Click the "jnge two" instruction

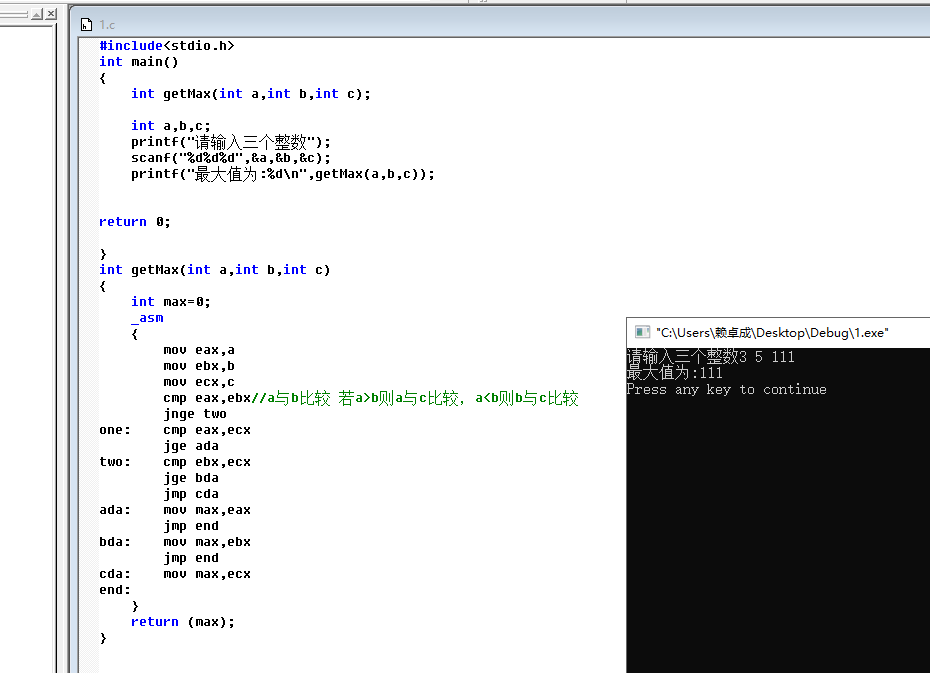pyautogui.click(x=195, y=414)
